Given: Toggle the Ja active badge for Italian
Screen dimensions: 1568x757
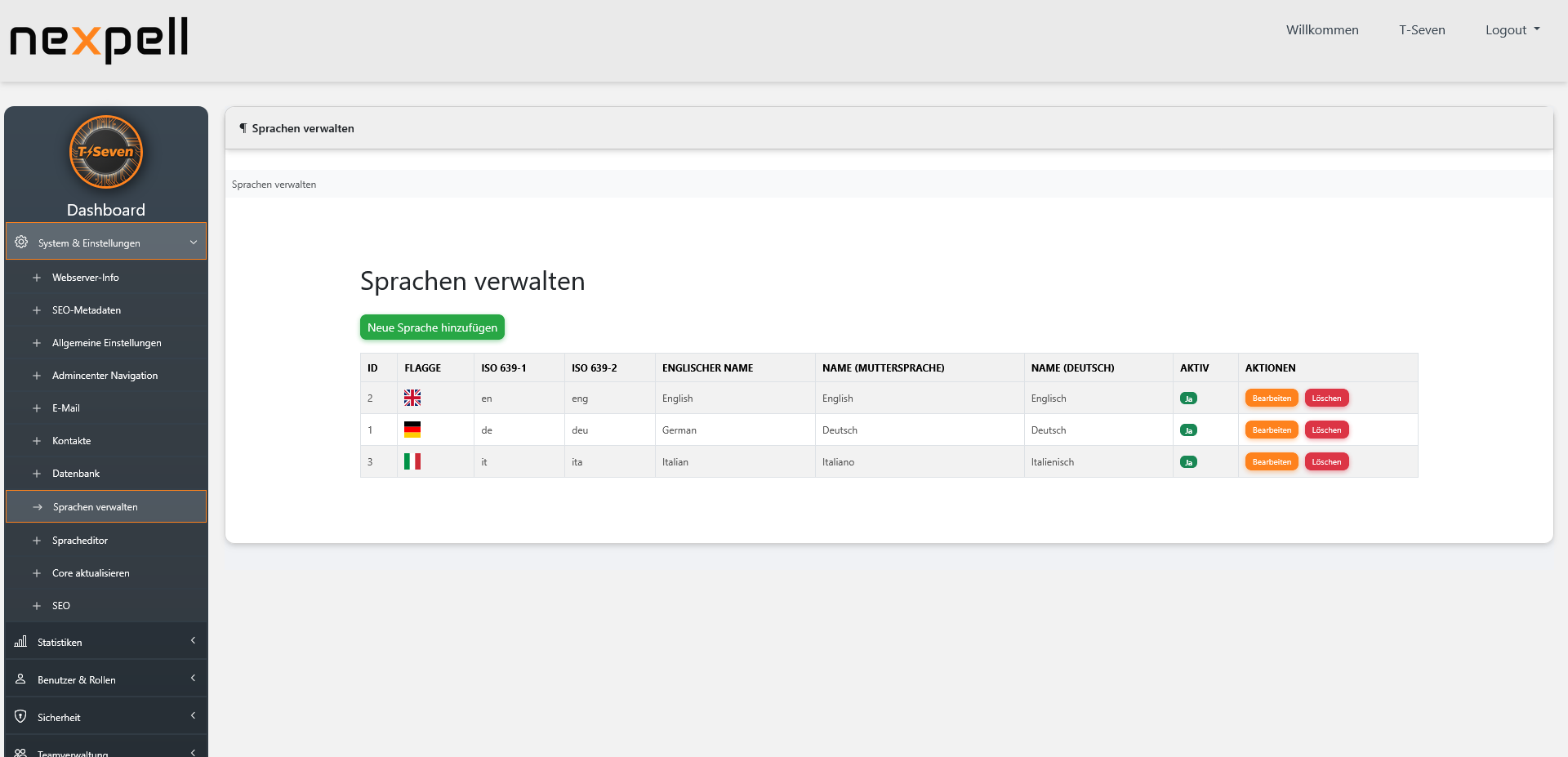Looking at the screenshot, I should click(1189, 461).
